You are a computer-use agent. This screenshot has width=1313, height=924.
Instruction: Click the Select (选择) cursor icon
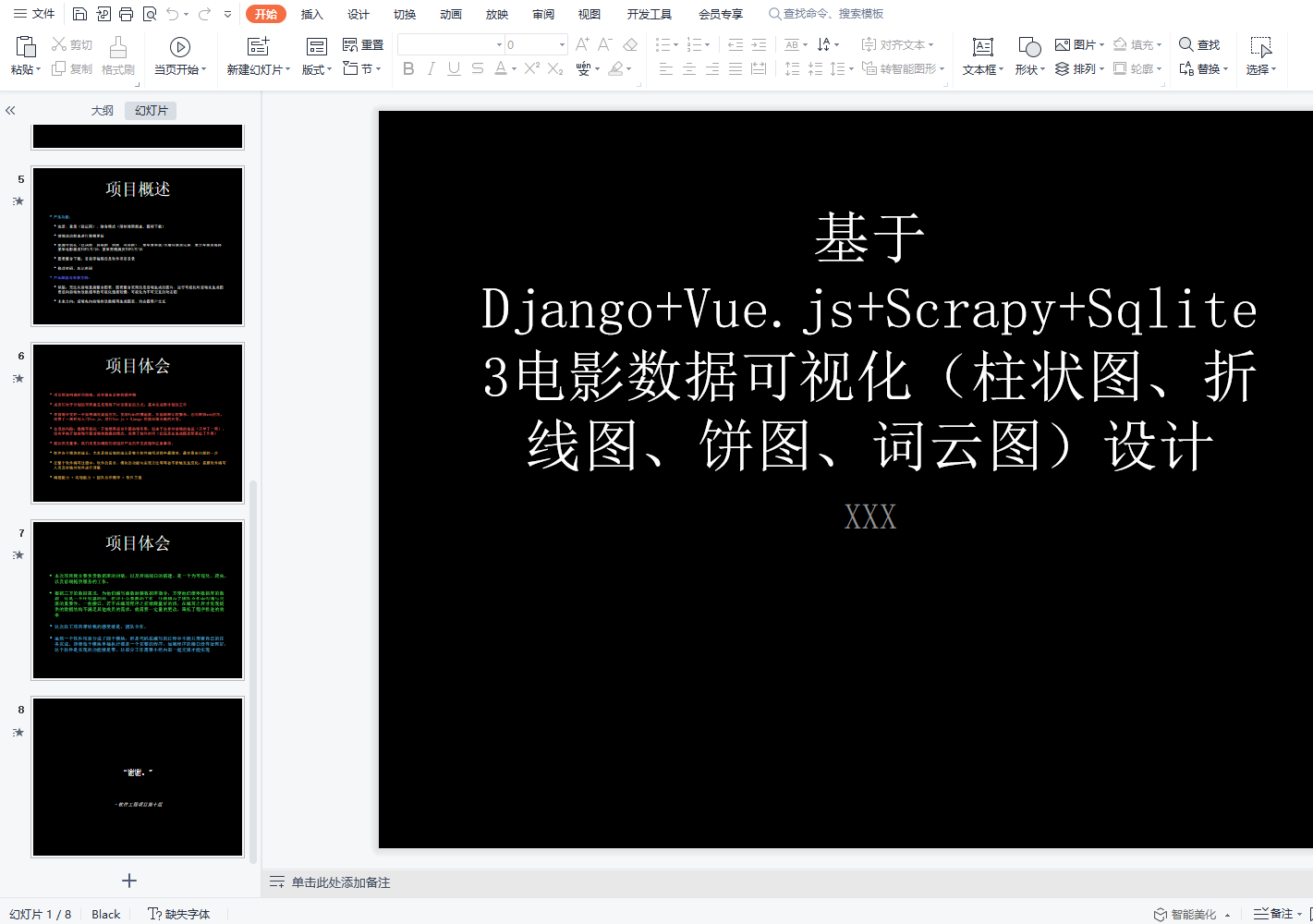pyautogui.click(x=1261, y=46)
